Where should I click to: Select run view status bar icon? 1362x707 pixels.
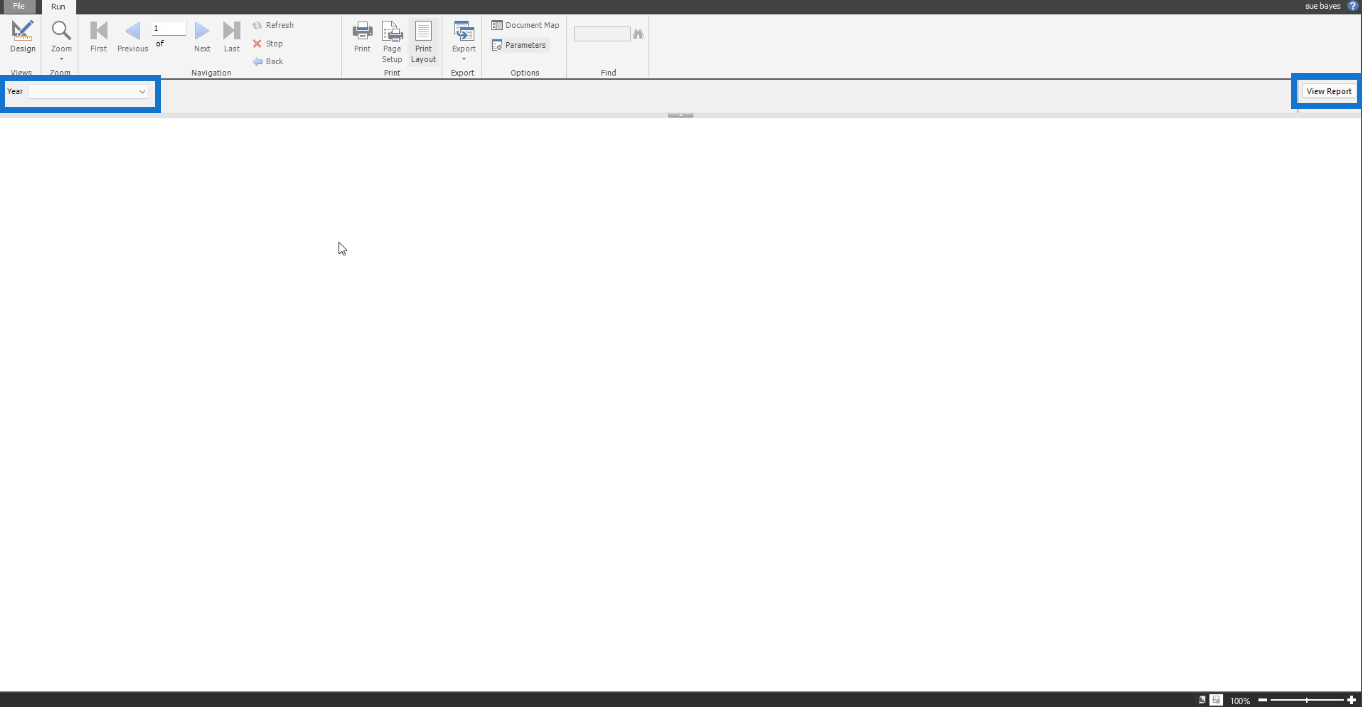tap(1216, 700)
